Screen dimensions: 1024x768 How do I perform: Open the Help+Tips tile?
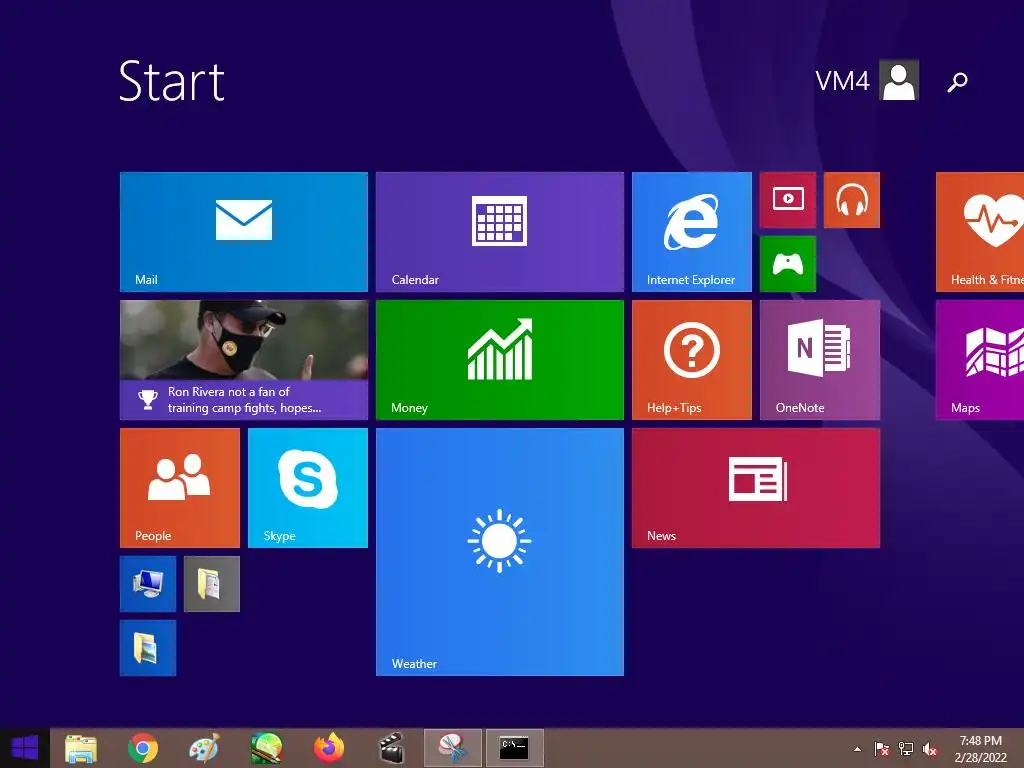[x=692, y=360]
